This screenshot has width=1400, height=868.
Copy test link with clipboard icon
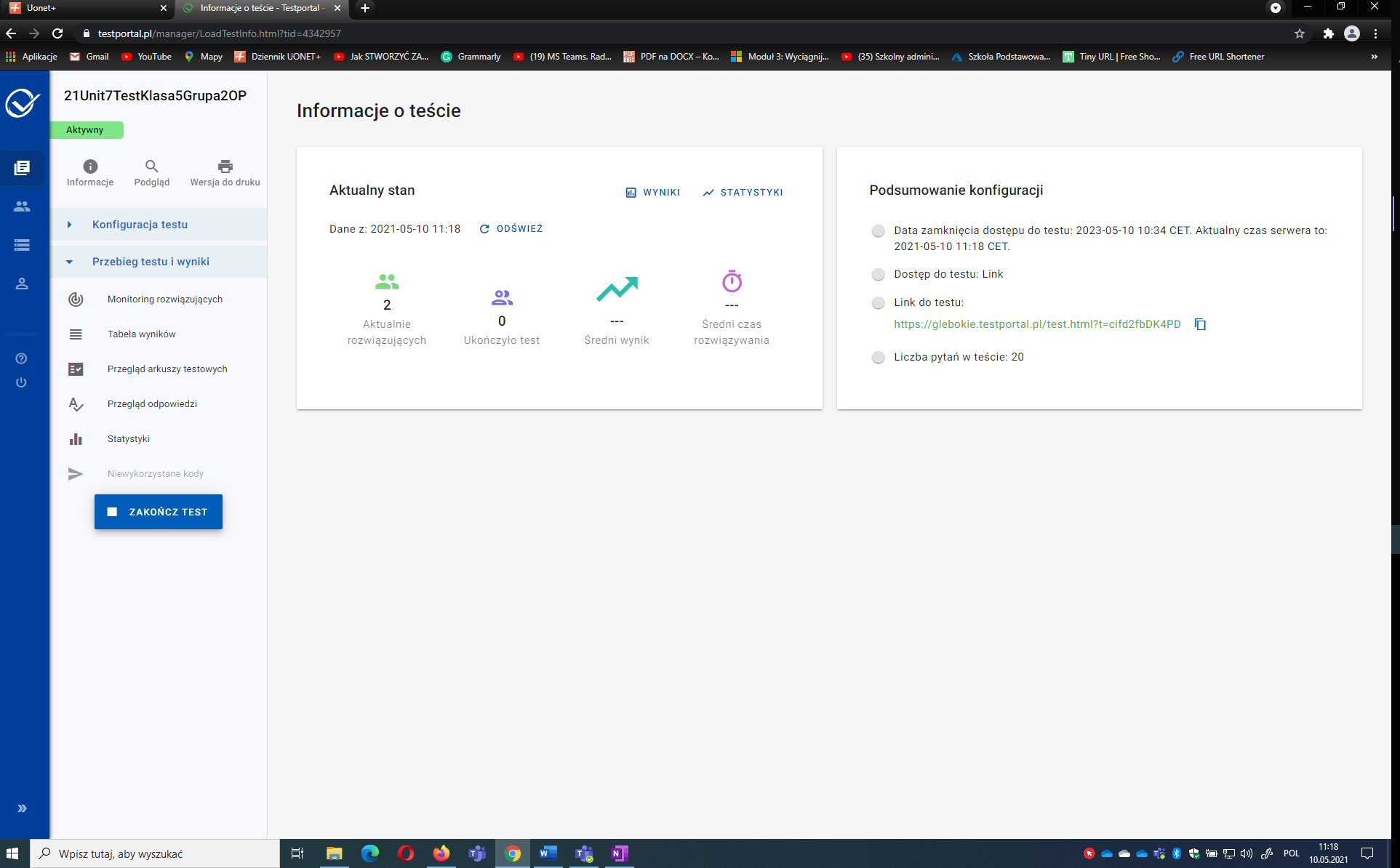[x=1200, y=324]
